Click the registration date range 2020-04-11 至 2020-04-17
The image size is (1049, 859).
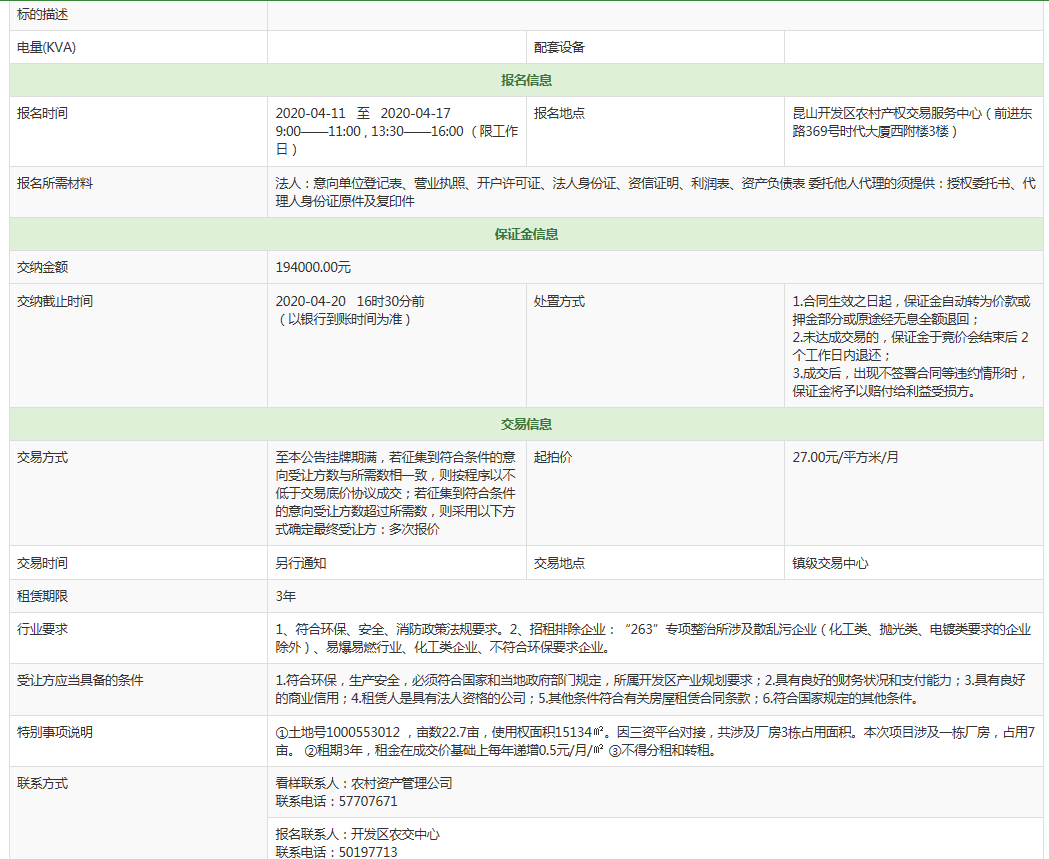click(363, 114)
